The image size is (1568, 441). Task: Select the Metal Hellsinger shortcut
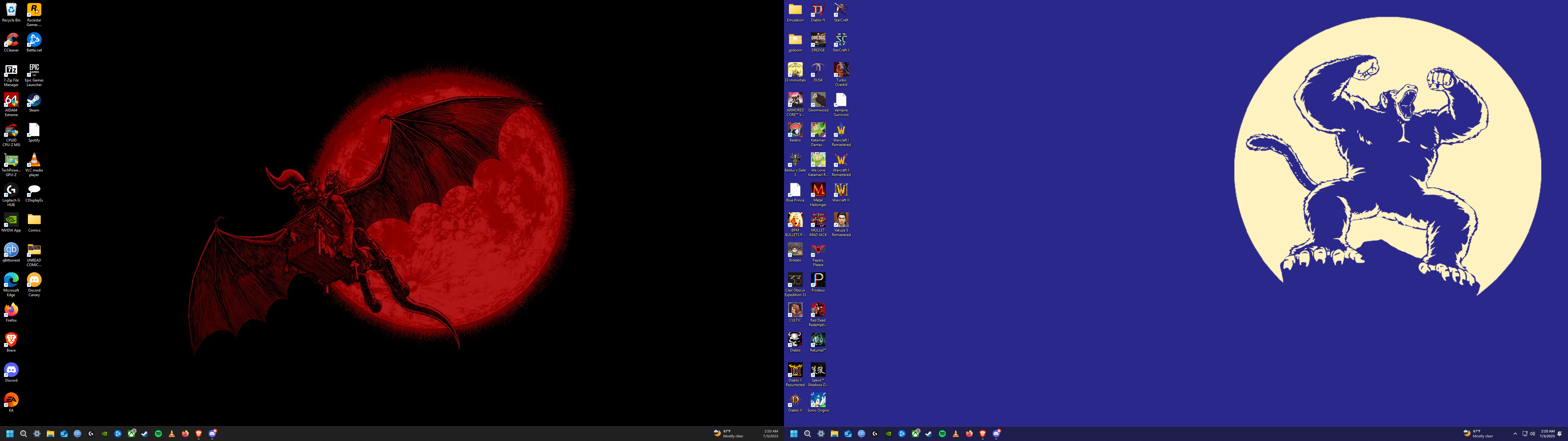(818, 195)
